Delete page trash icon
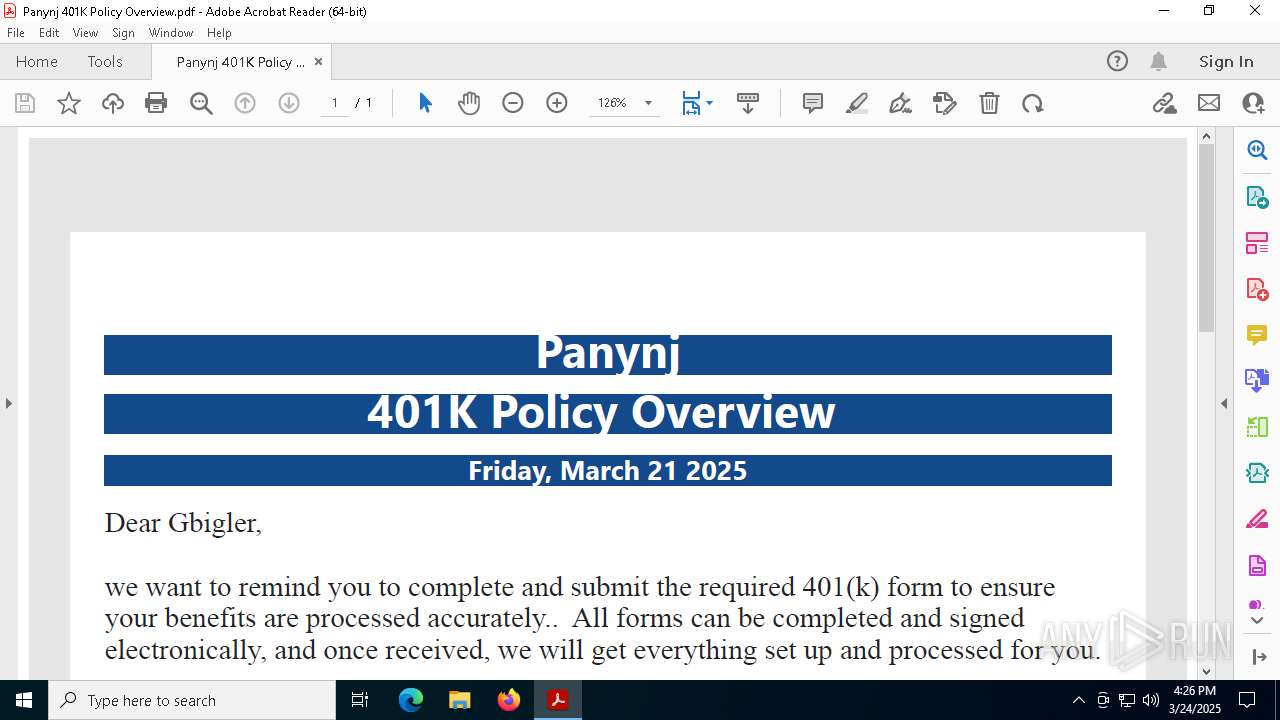Screen dimensions: 1280x720 pos(989,103)
